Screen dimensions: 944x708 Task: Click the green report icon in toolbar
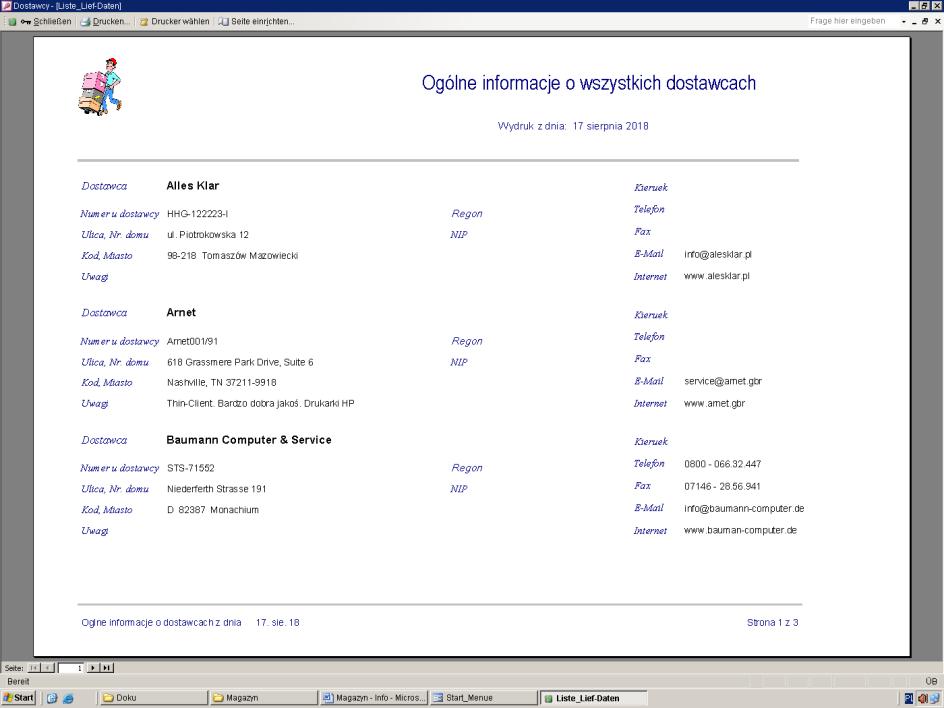(12, 22)
